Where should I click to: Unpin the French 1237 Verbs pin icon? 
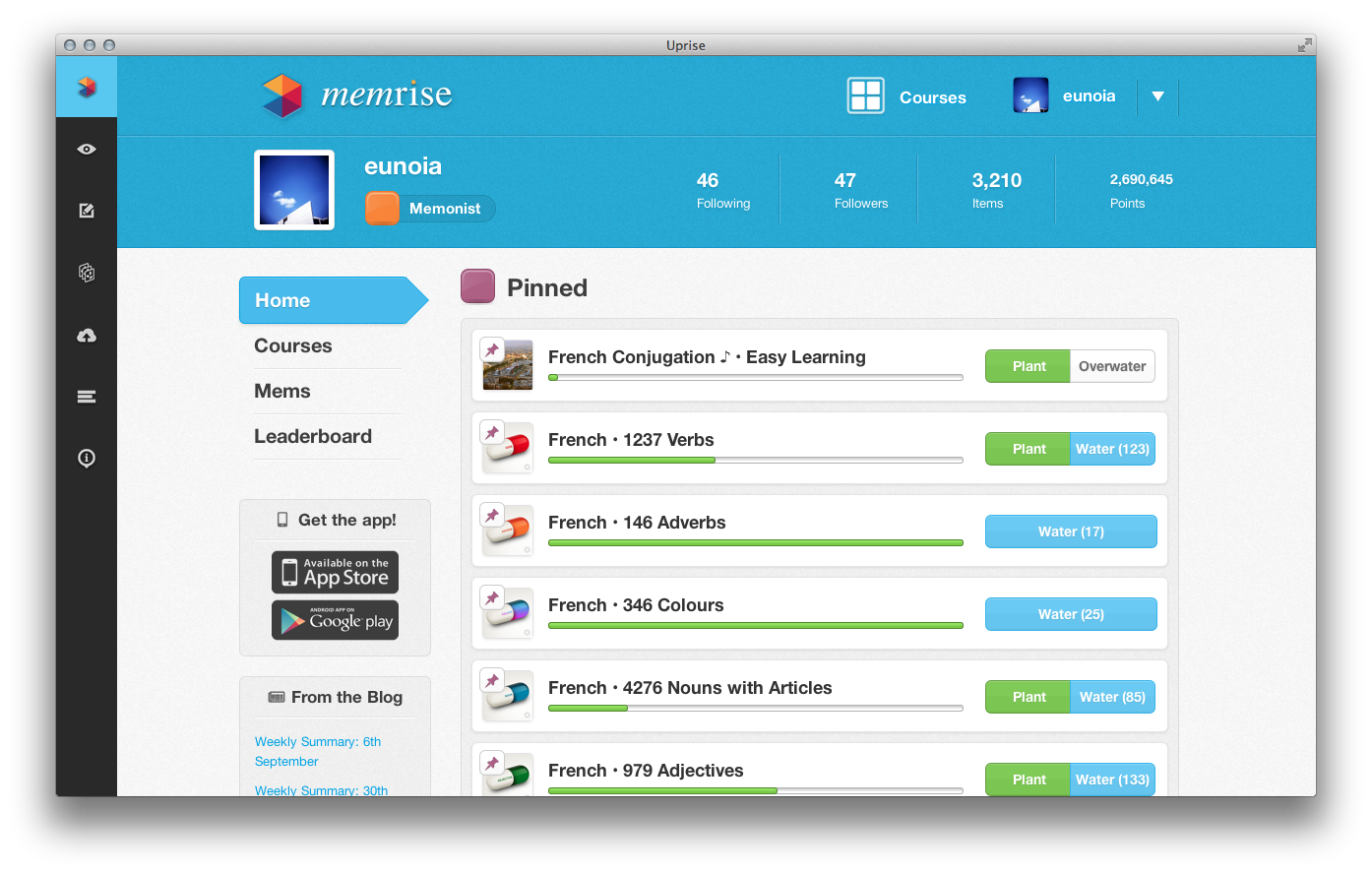click(x=492, y=432)
